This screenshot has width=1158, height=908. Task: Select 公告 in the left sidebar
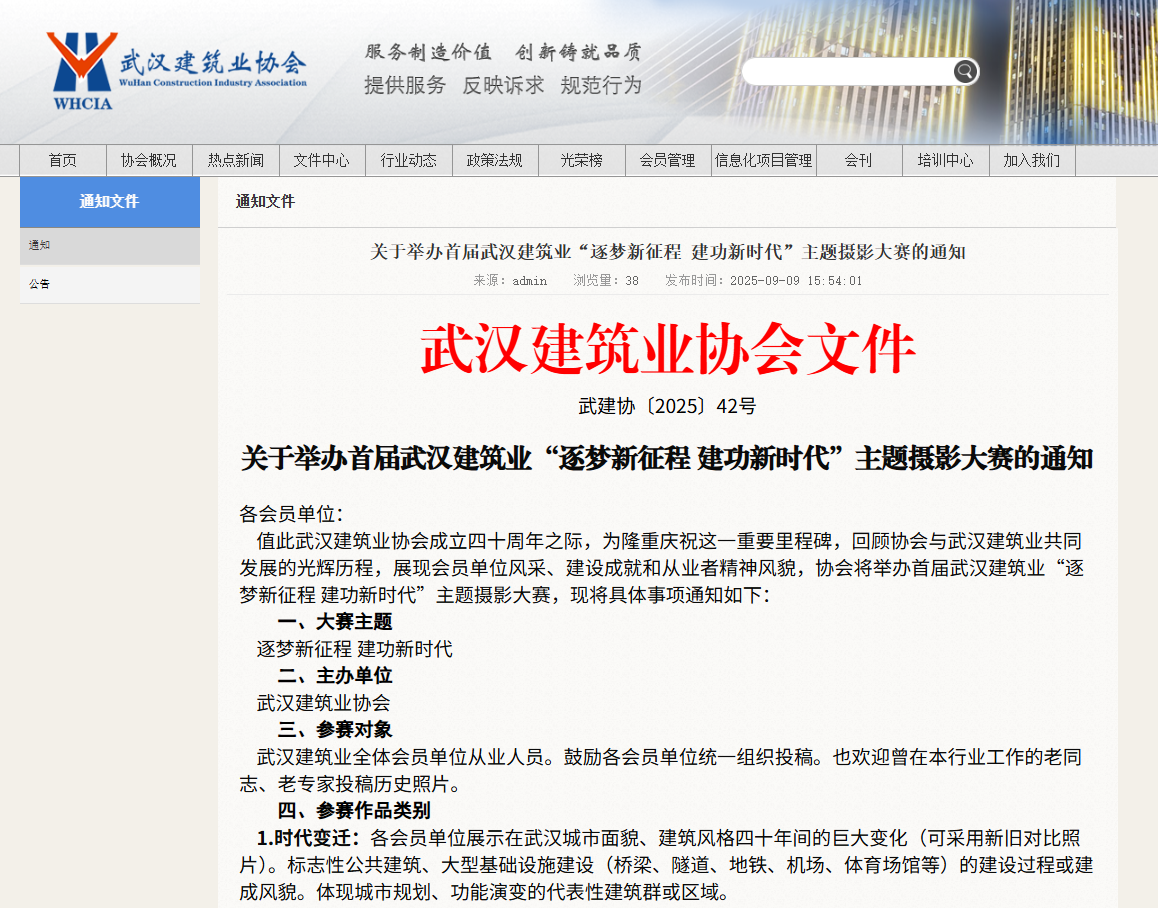(x=39, y=284)
